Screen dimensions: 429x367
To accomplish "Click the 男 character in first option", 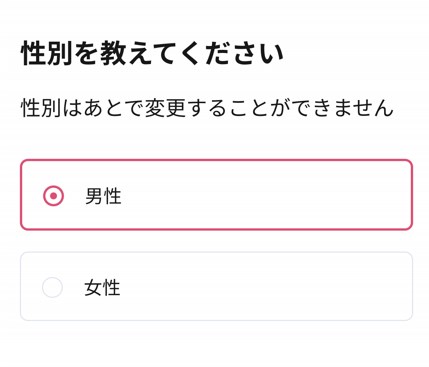I will [94, 196].
